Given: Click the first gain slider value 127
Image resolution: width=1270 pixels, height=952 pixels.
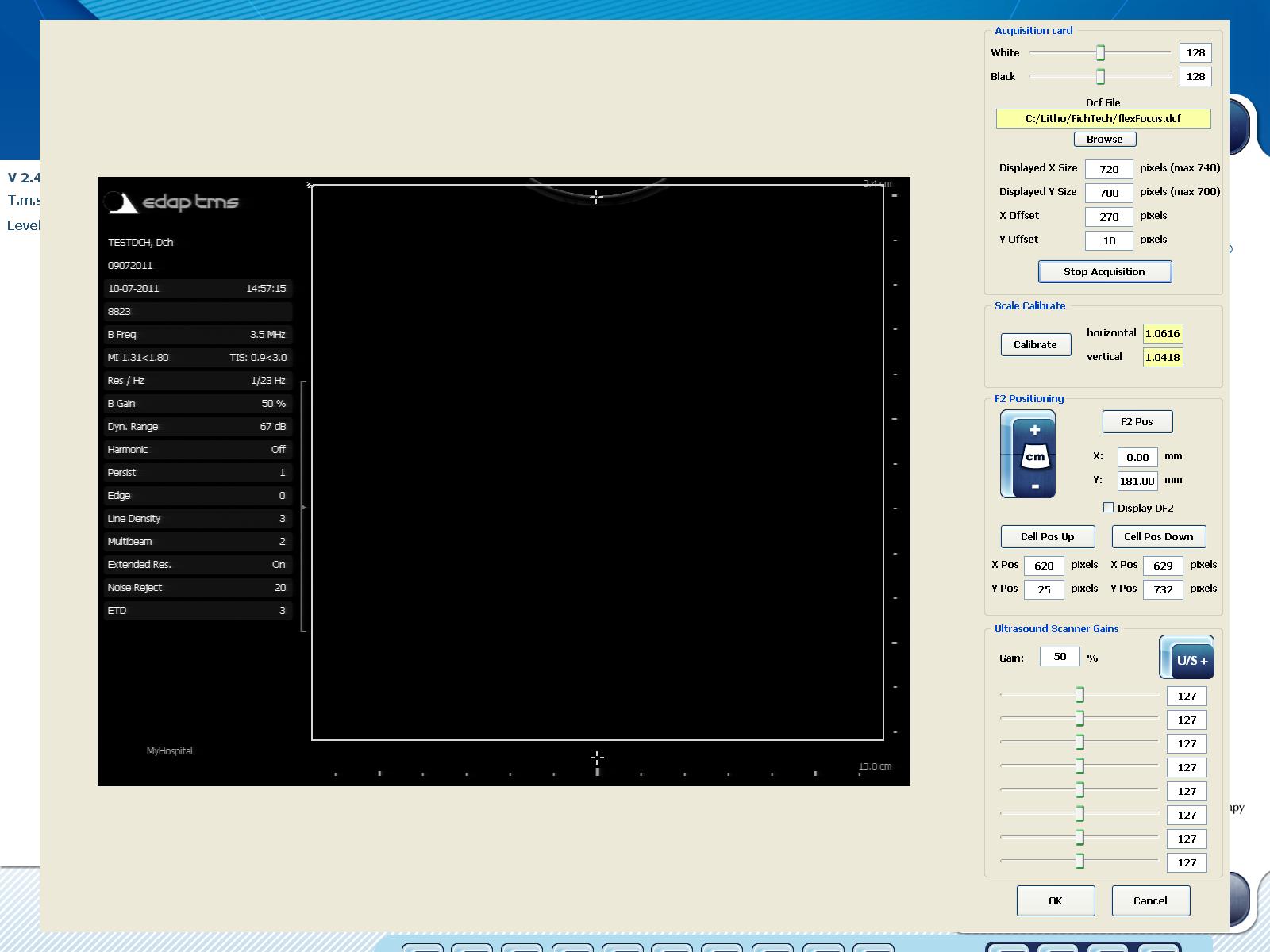Looking at the screenshot, I should tap(1187, 696).
